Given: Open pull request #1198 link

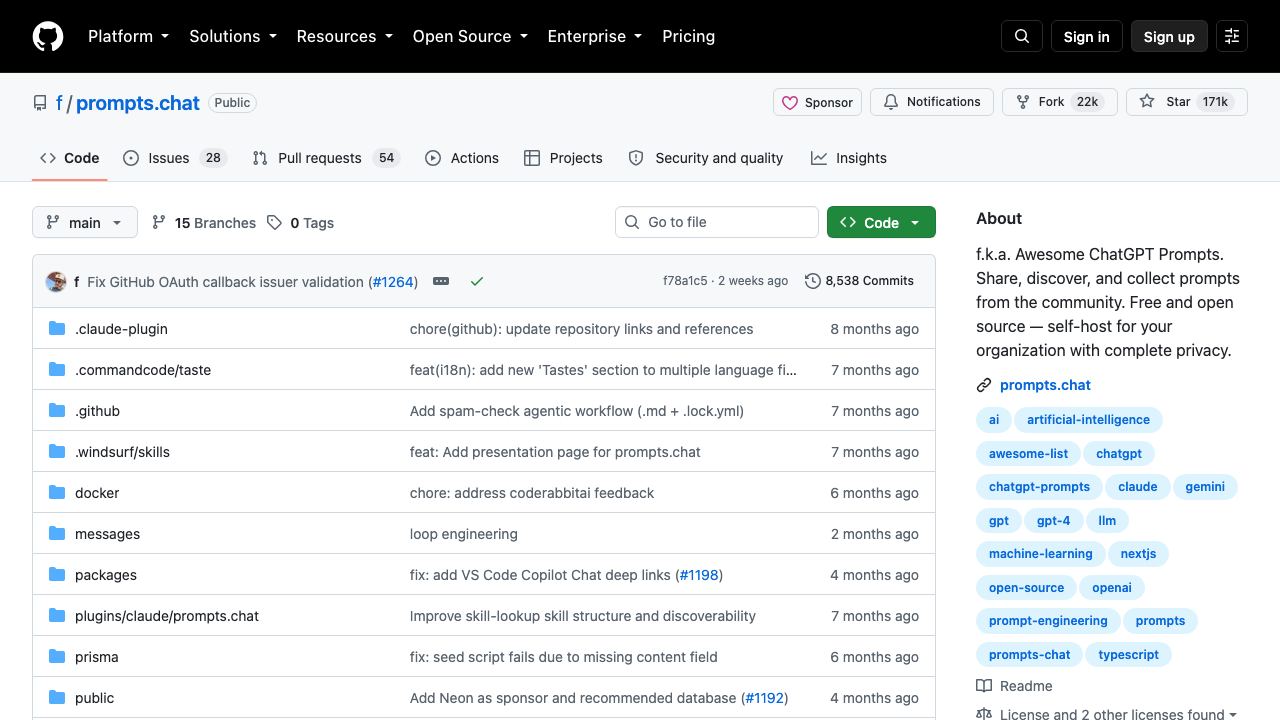Looking at the screenshot, I should (x=699, y=575).
